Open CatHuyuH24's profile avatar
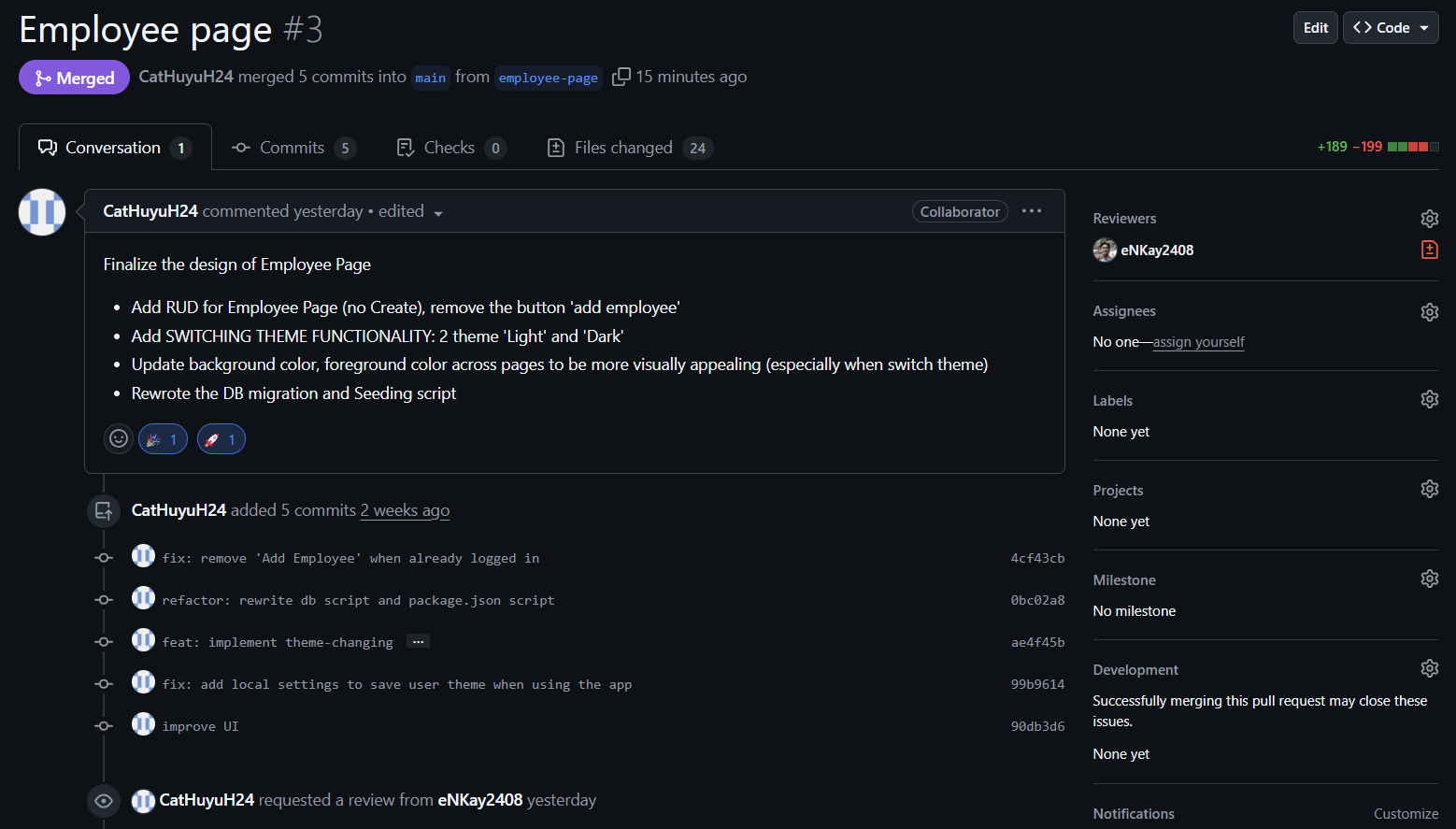This screenshot has width=1456, height=829. tap(41, 211)
